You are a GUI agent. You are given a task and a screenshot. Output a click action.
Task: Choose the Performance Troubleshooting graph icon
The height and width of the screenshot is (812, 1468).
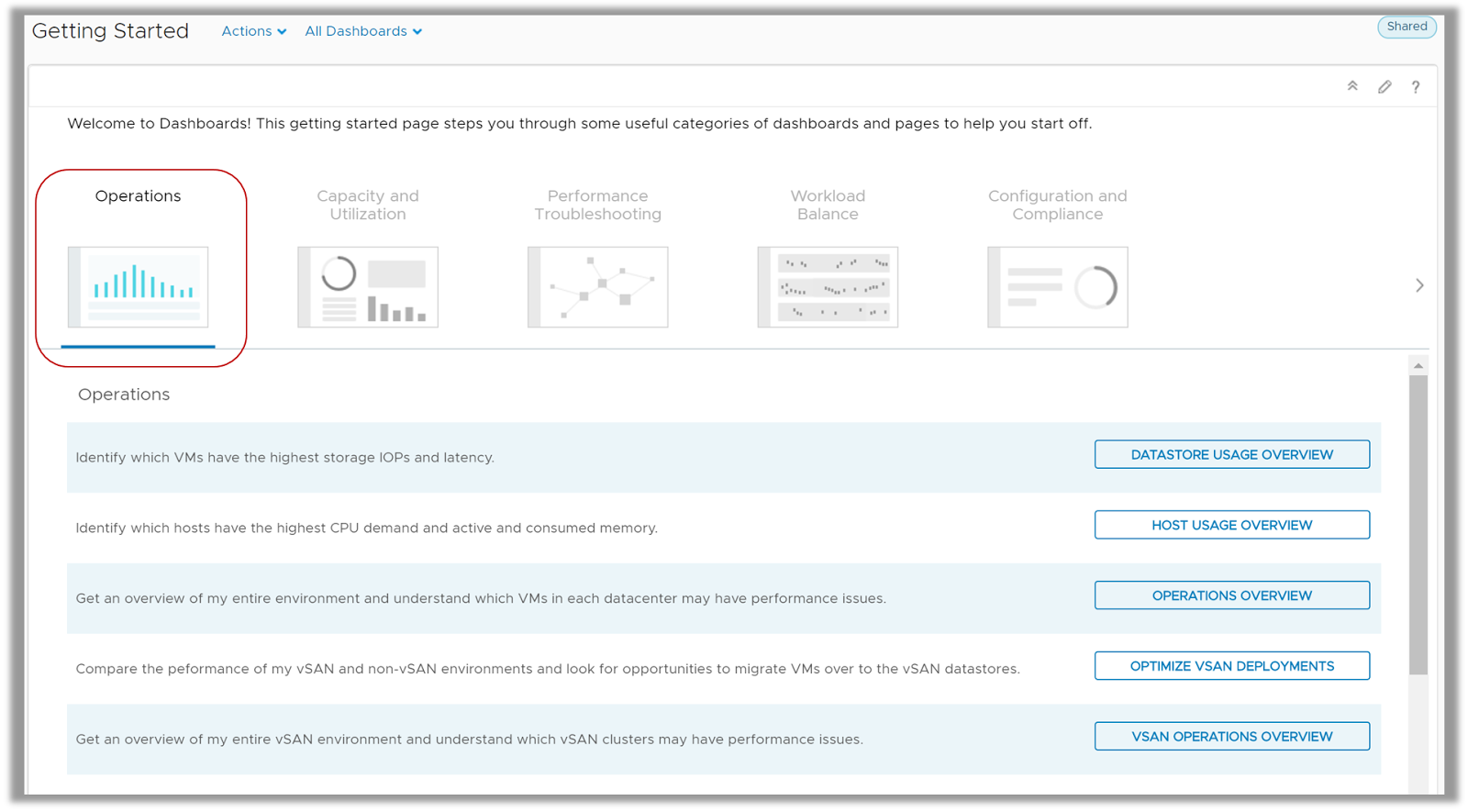(598, 286)
